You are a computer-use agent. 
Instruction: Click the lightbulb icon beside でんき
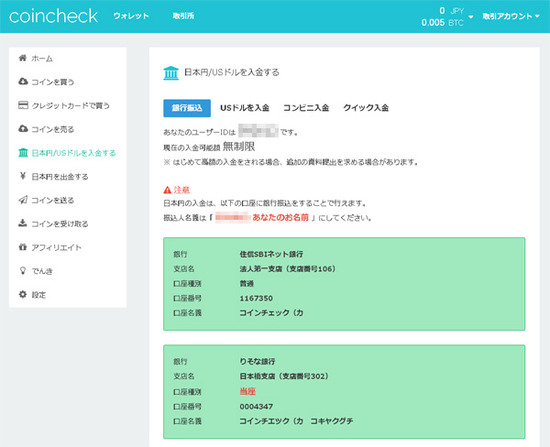pyautogui.click(x=23, y=271)
